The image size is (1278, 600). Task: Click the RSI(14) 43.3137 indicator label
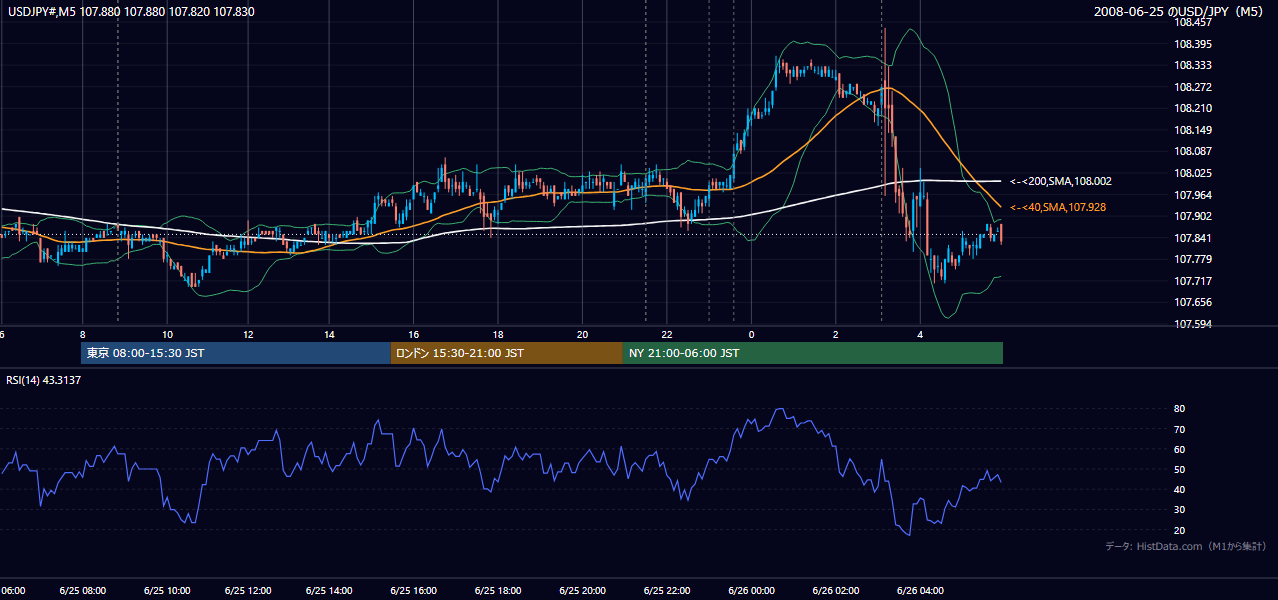44,381
